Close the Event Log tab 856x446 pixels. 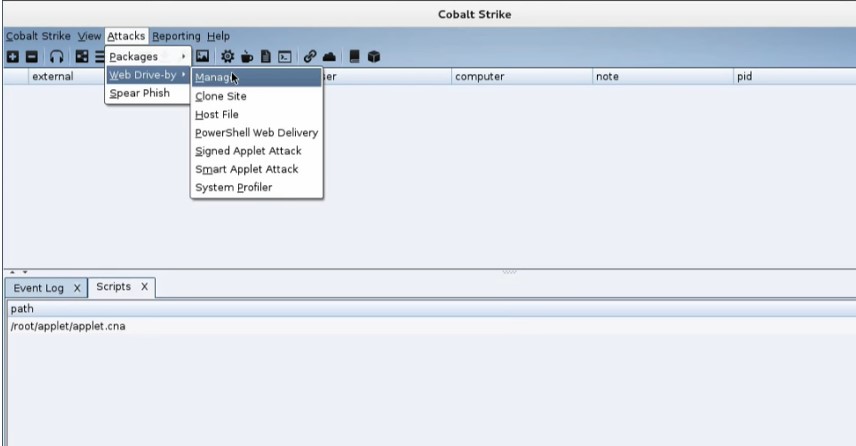77,288
